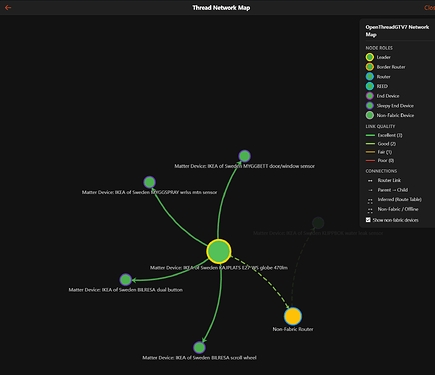The height and width of the screenshot is (375, 435).
Task: Click the faded KLIPPBOK water leak sensor label
Action: [x=318, y=233]
